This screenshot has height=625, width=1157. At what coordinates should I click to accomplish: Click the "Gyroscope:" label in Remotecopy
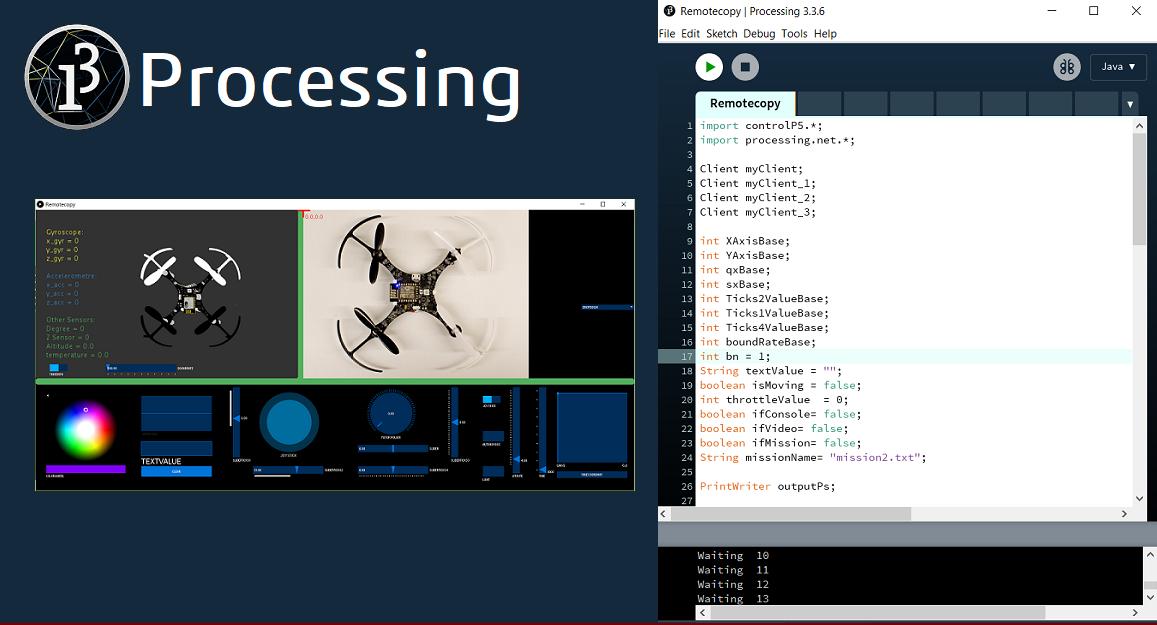[x=65, y=232]
